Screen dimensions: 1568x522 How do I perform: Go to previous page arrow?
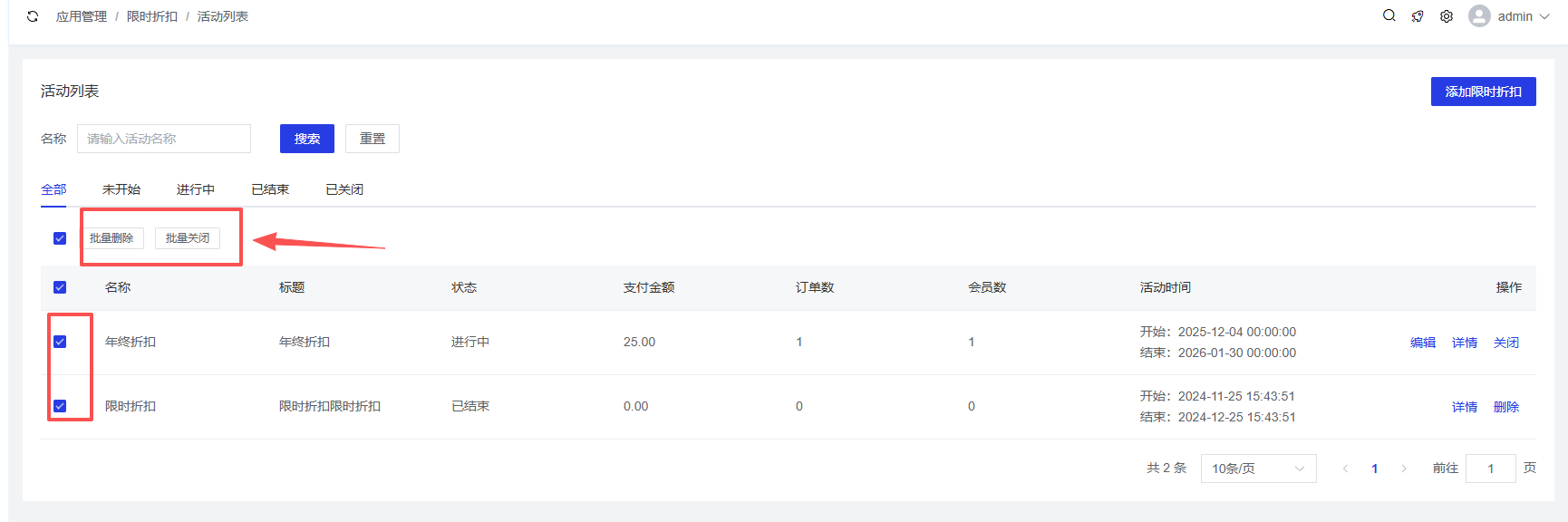click(x=1345, y=469)
